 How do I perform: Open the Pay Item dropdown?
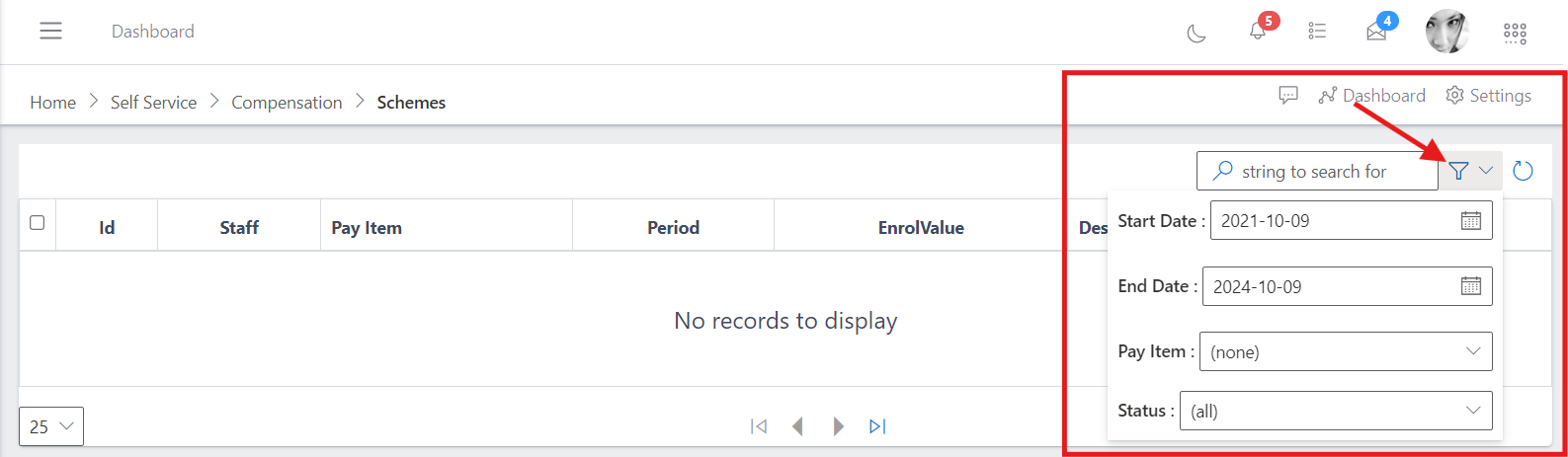tap(1345, 352)
